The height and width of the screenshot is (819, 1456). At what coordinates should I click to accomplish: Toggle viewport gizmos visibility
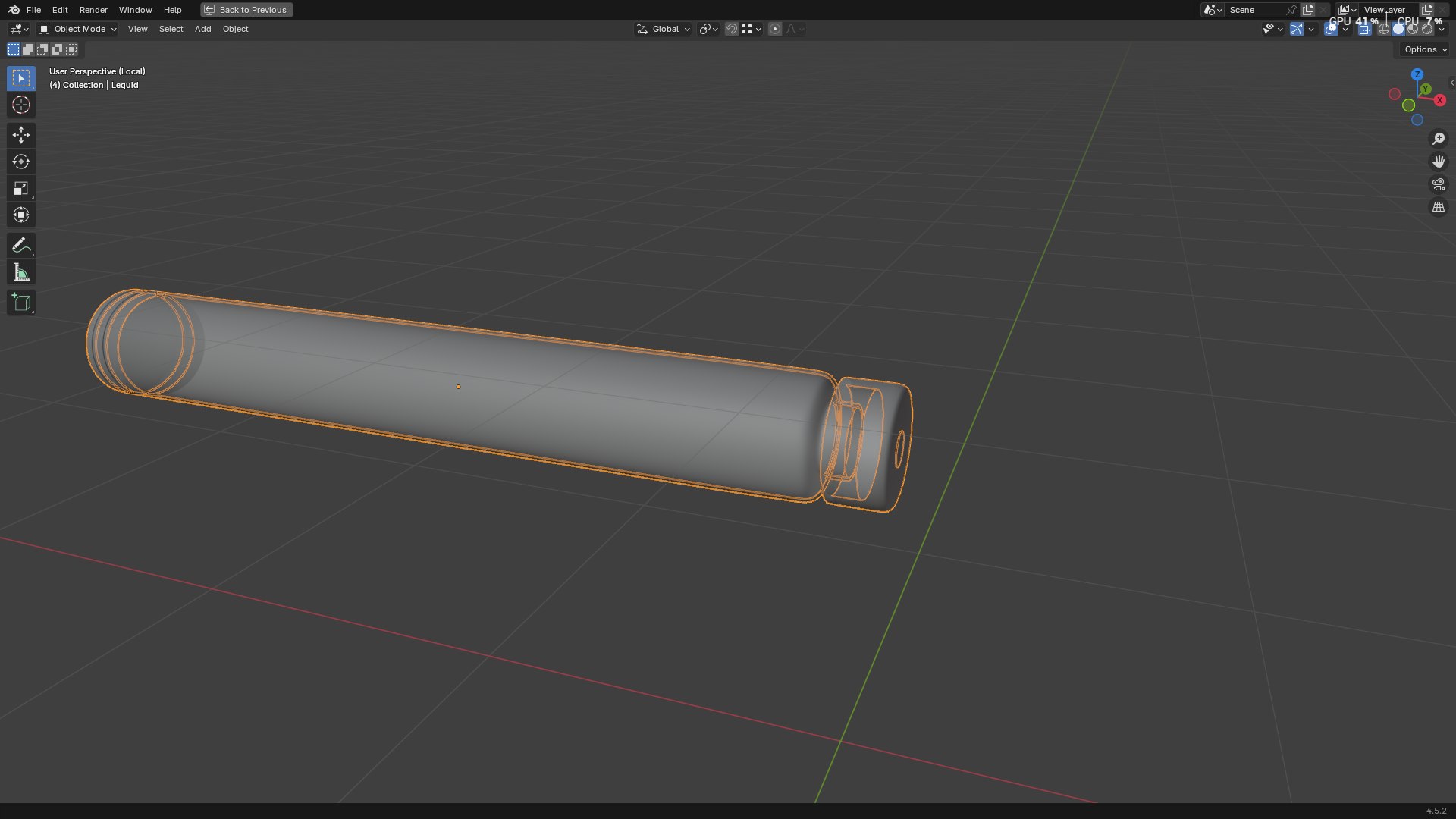pyautogui.click(x=1297, y=29)
